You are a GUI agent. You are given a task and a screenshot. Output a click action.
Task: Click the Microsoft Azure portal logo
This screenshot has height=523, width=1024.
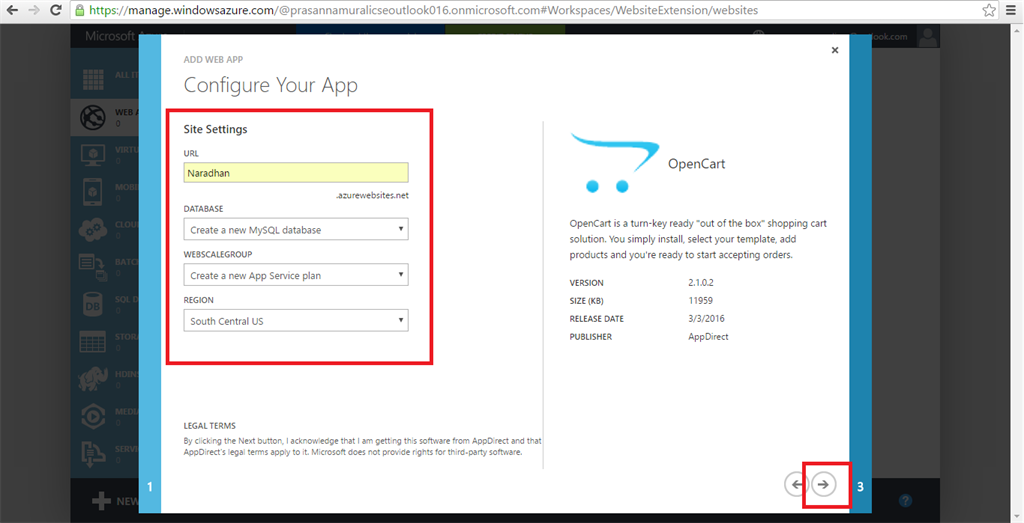(x=111, y=36)
